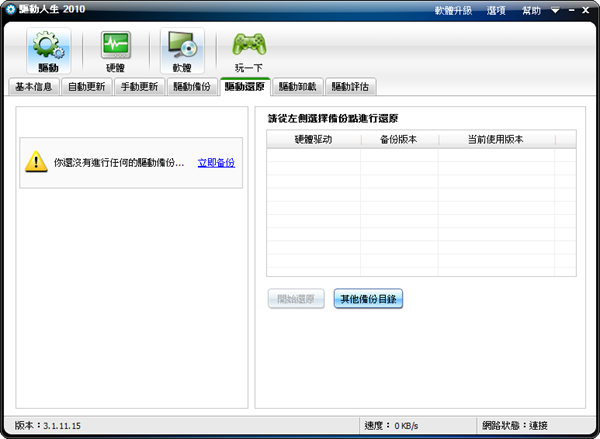Screen dimensions: 600x439
Task: Click the 其他備份目錄 button
Action: click(368, 299)
